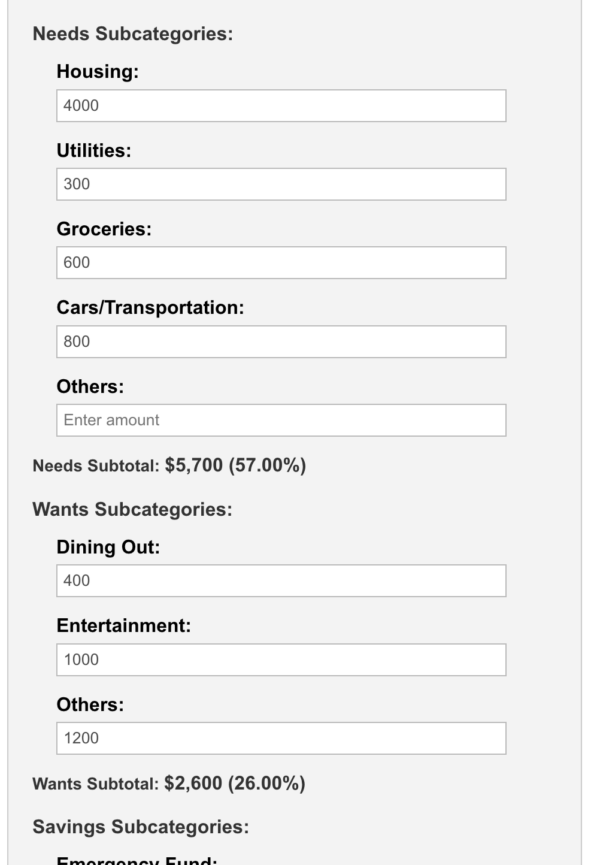Focus the Utilities amount field

coord(281,184)
